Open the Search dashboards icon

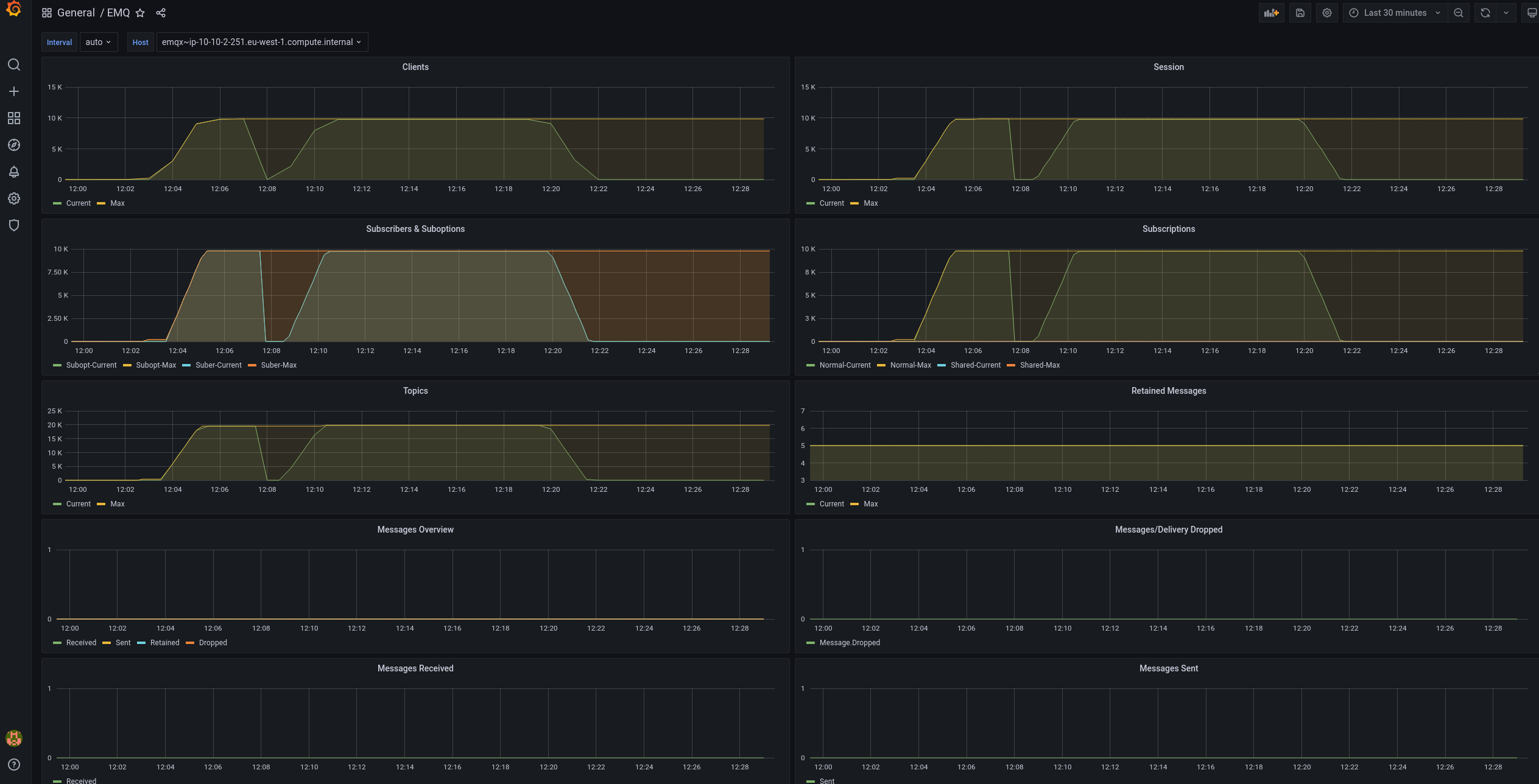tap(13, 65)
